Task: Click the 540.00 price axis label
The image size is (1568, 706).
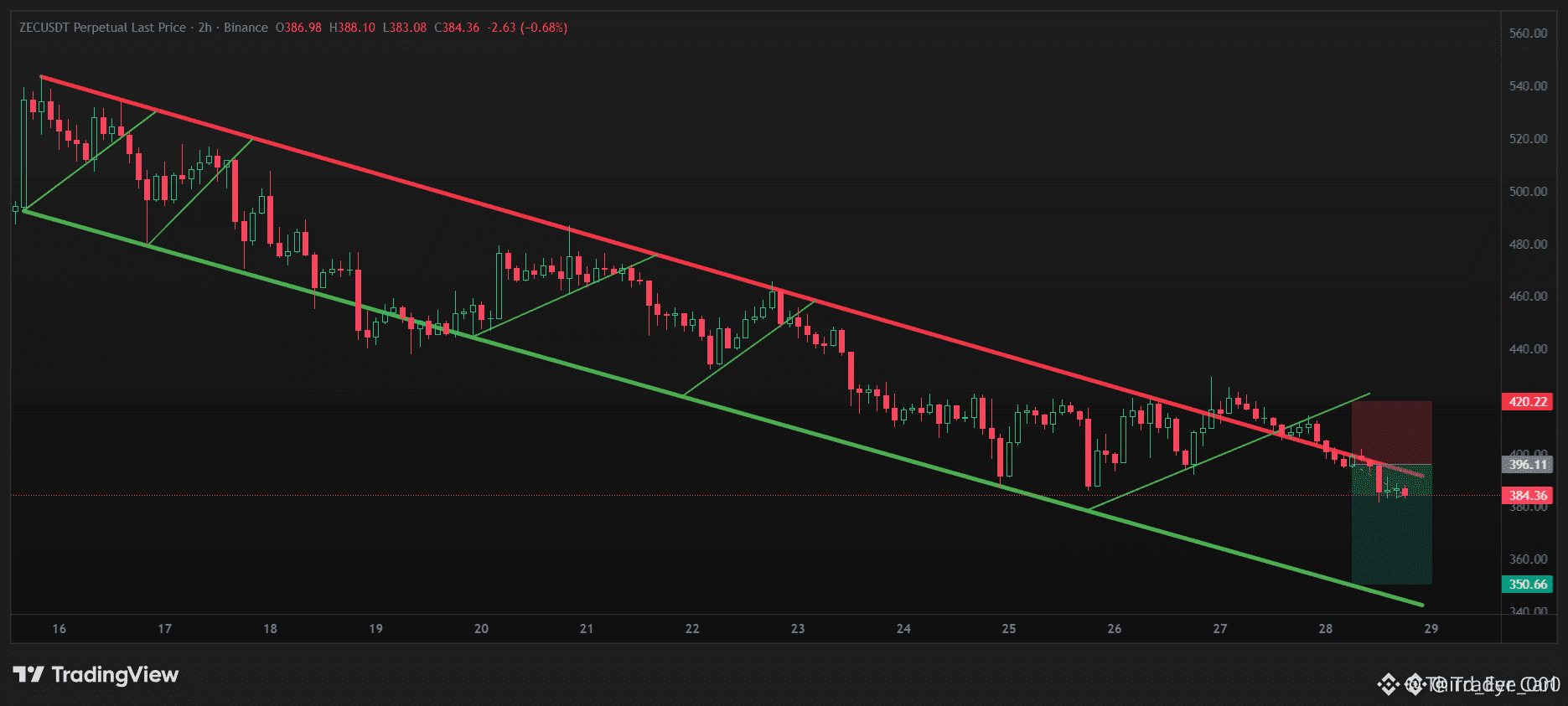Action: (x=1528, y=86)
